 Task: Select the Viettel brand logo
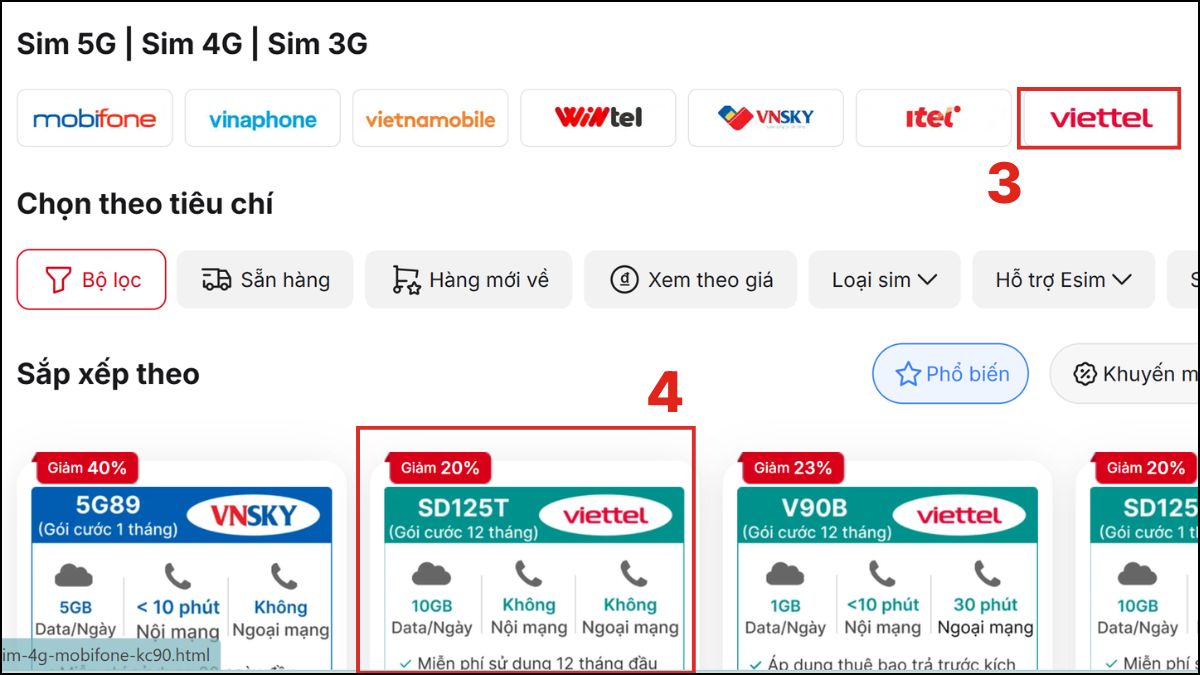pyautogui.click(x=1098, y=117)
